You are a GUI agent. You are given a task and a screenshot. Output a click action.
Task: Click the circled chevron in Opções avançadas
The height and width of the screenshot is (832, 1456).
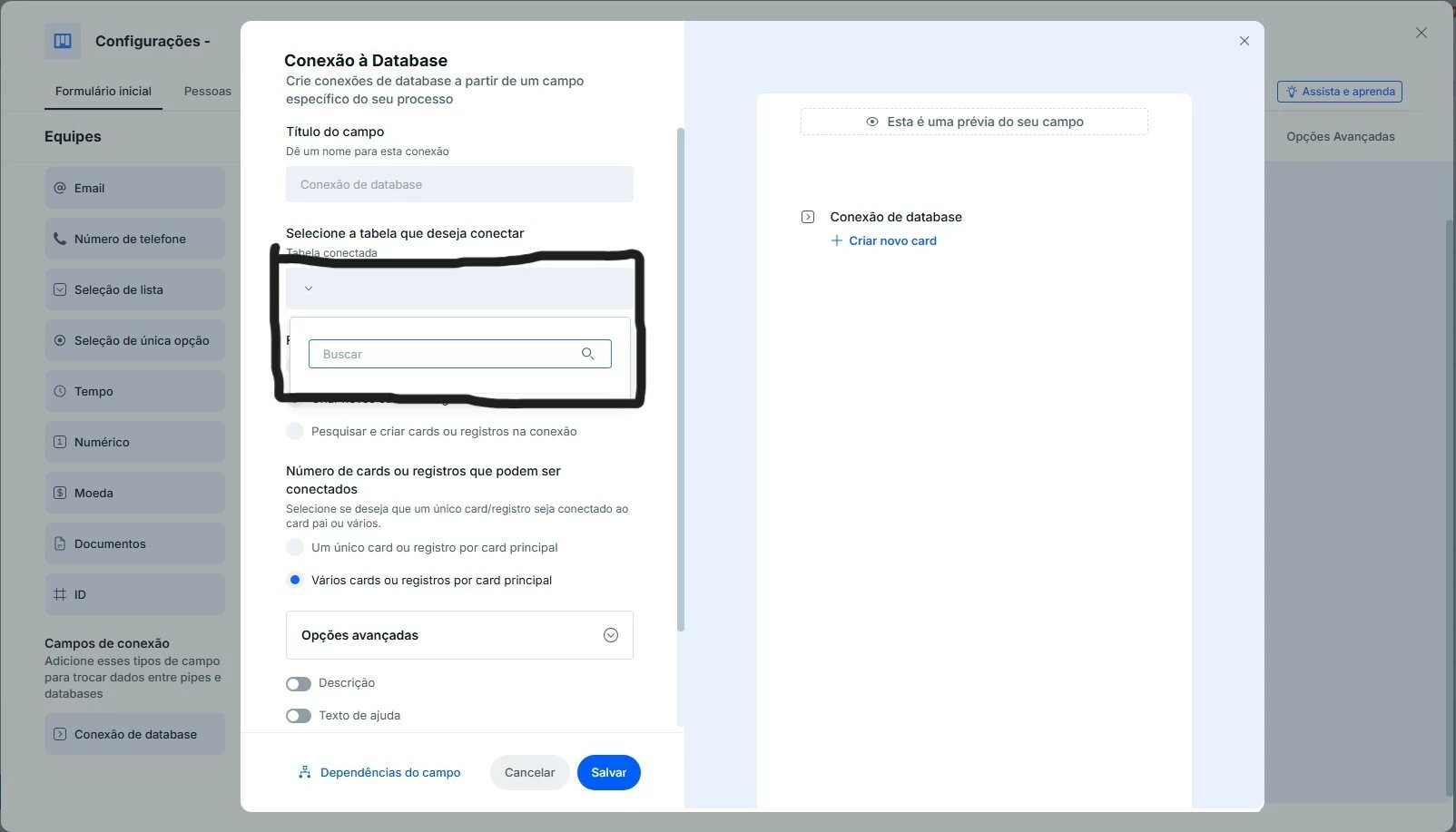click(x=611, y=635)
